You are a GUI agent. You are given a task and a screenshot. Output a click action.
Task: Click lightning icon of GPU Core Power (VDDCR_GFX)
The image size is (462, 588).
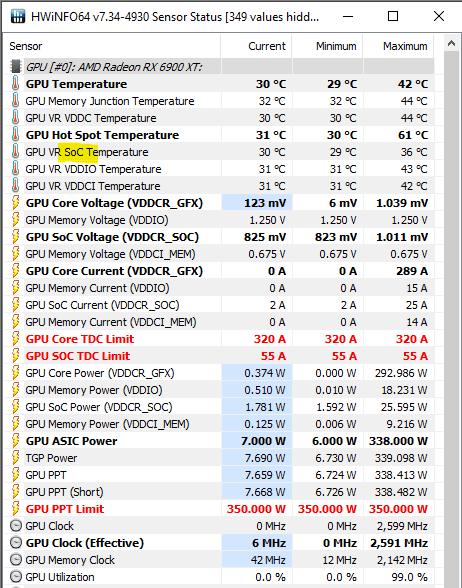tap(15, 373)
